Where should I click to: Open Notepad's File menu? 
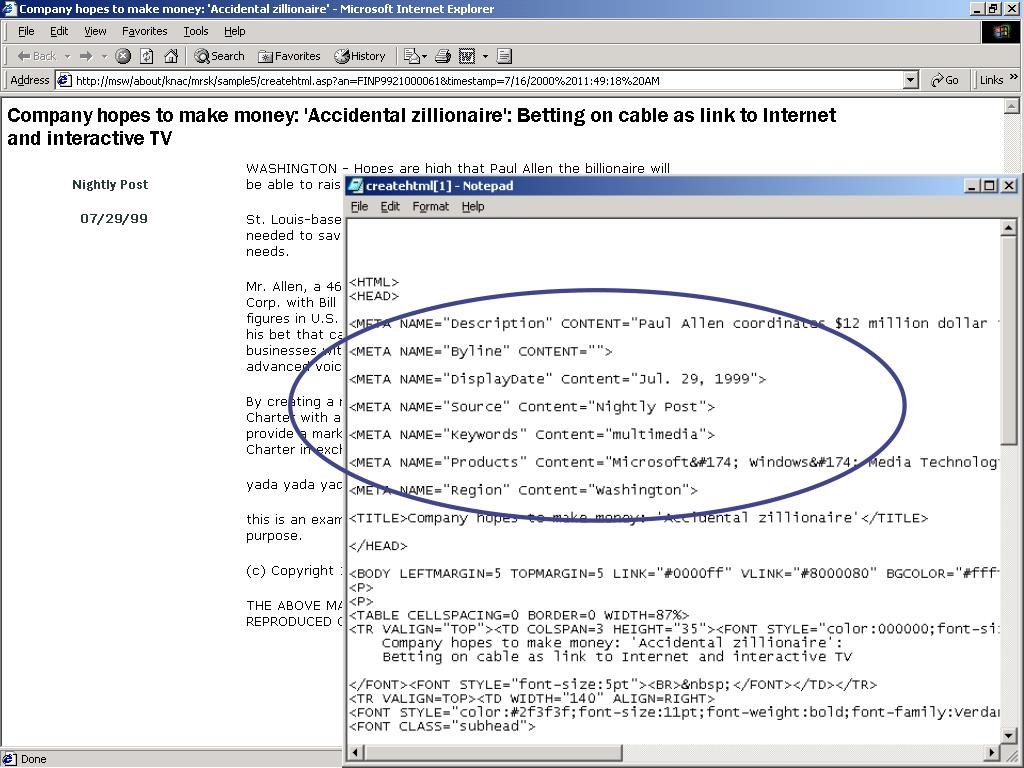(359, 206)
